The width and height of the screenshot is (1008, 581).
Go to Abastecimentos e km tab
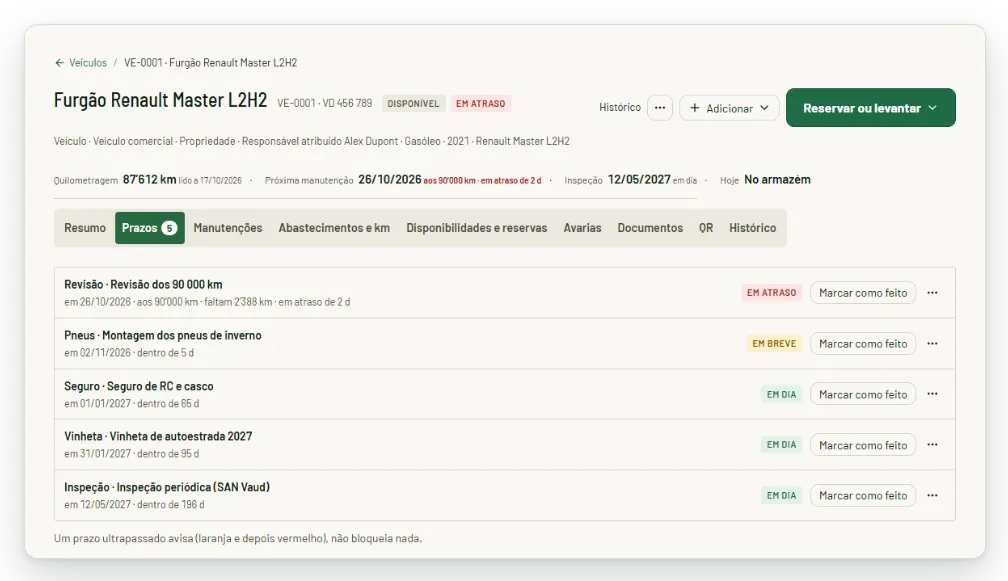334,228
